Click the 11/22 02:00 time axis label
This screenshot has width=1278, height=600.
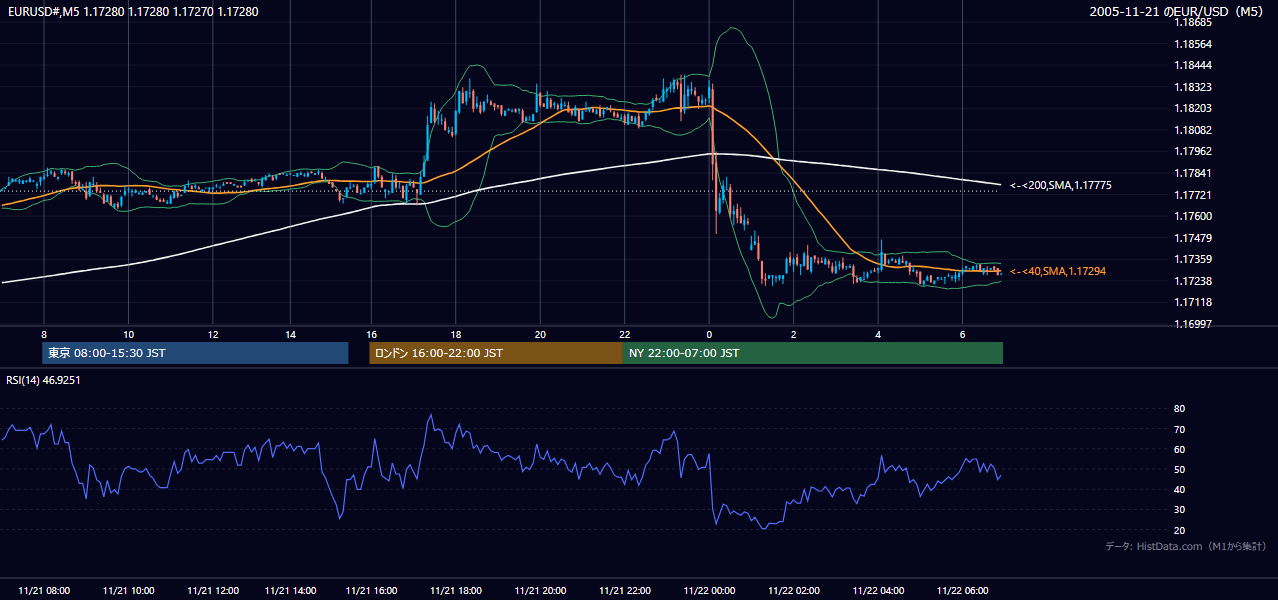click(793, 591)
